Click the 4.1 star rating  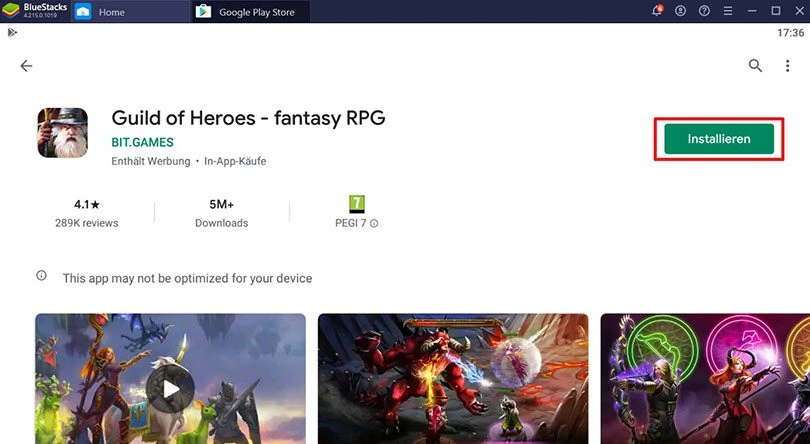pyautogui.click(x=87, y=205)
